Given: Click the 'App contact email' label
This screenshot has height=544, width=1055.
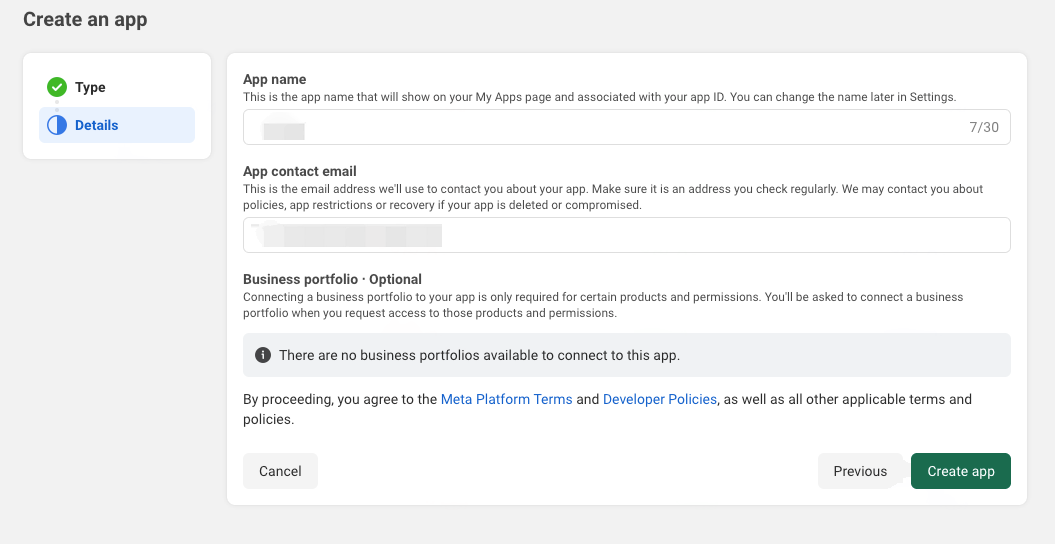Looking at the screenshot, I should click(x=299, y=171).
